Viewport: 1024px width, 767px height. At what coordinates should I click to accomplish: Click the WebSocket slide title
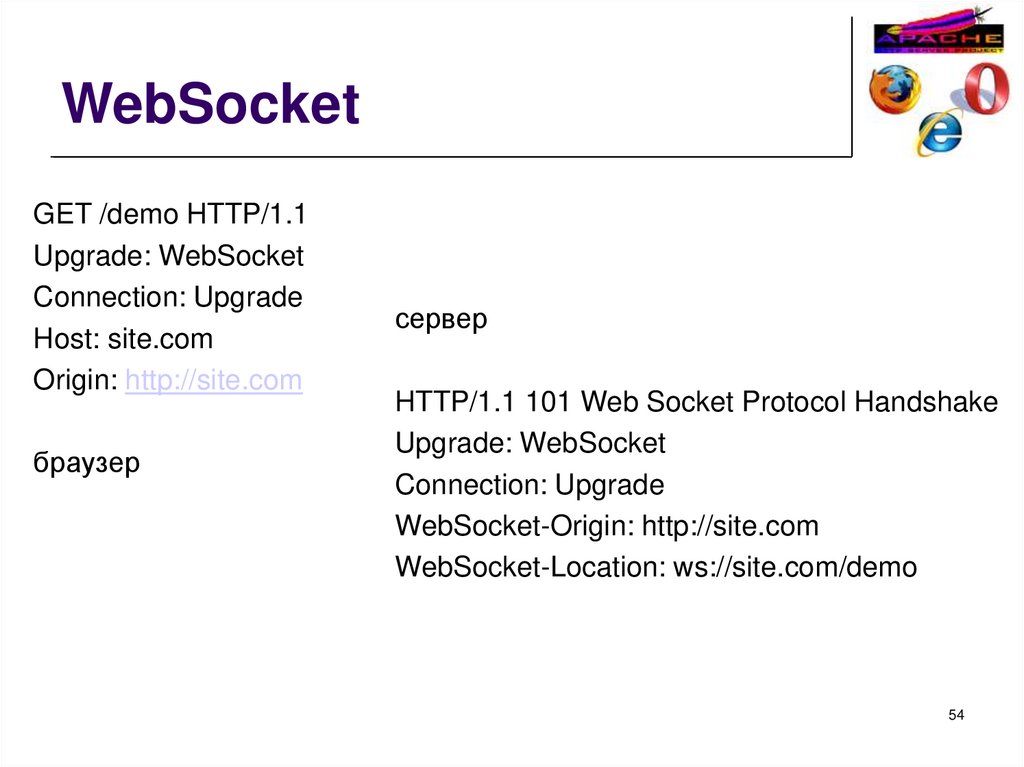(x=210, y=105)
